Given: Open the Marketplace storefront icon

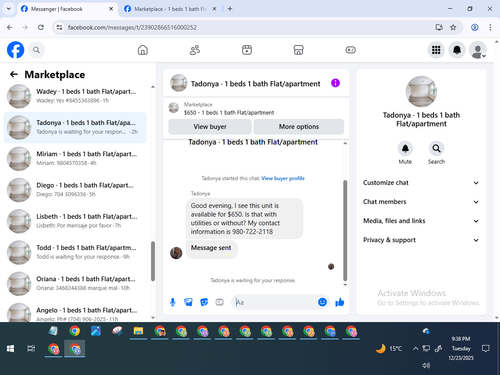Looking at the screenshot, I should click(298, 50).
